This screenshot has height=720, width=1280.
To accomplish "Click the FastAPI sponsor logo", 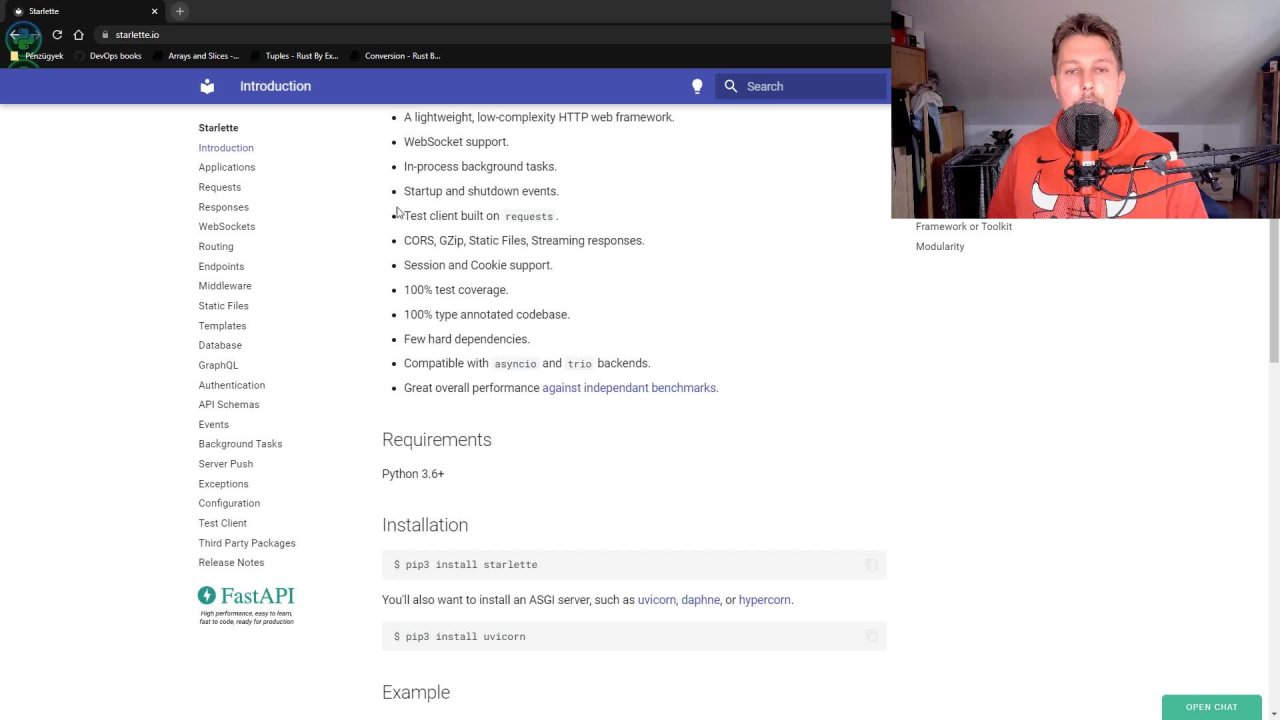I will (x=246, y=605).
